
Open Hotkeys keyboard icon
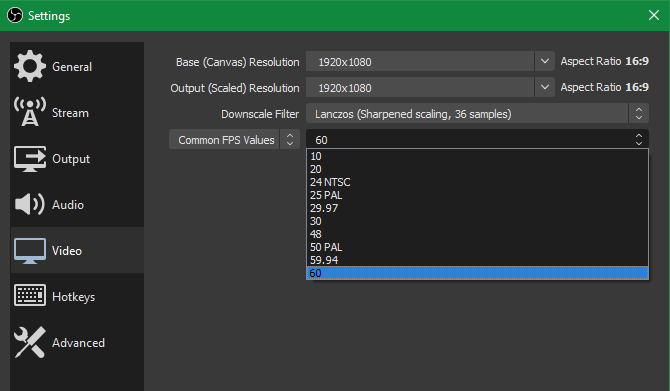(x=29, y=295)
